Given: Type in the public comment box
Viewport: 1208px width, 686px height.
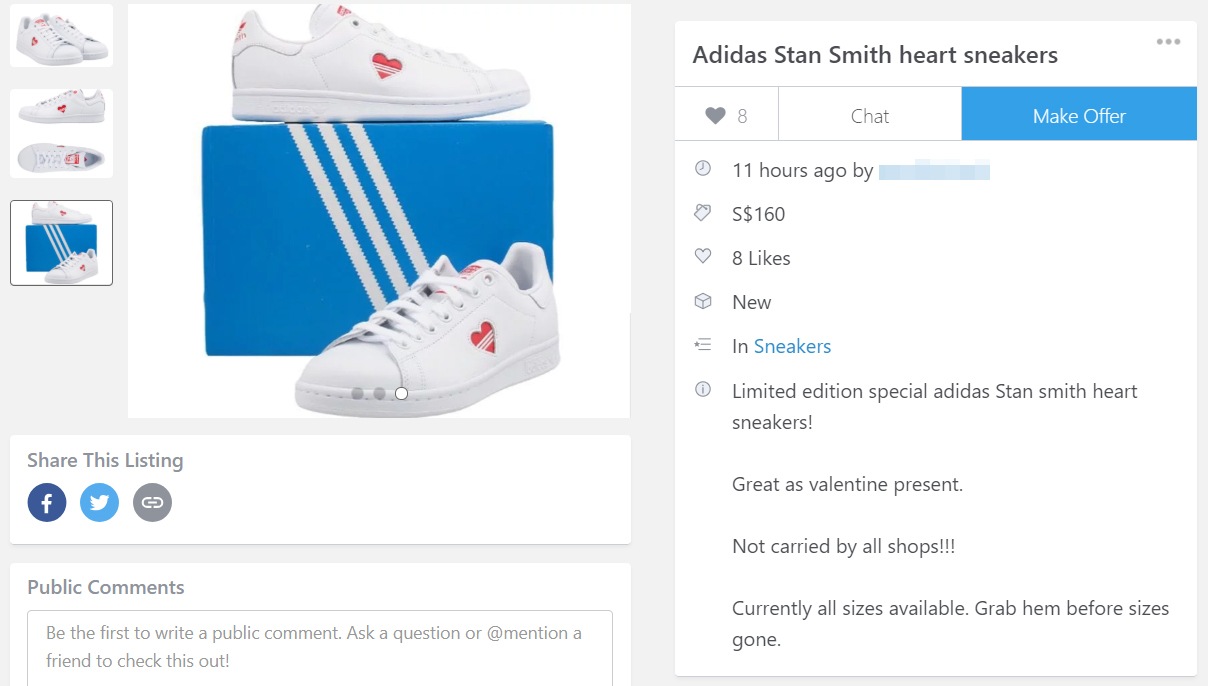Looking at the screenshot, I should coord(319,647).
